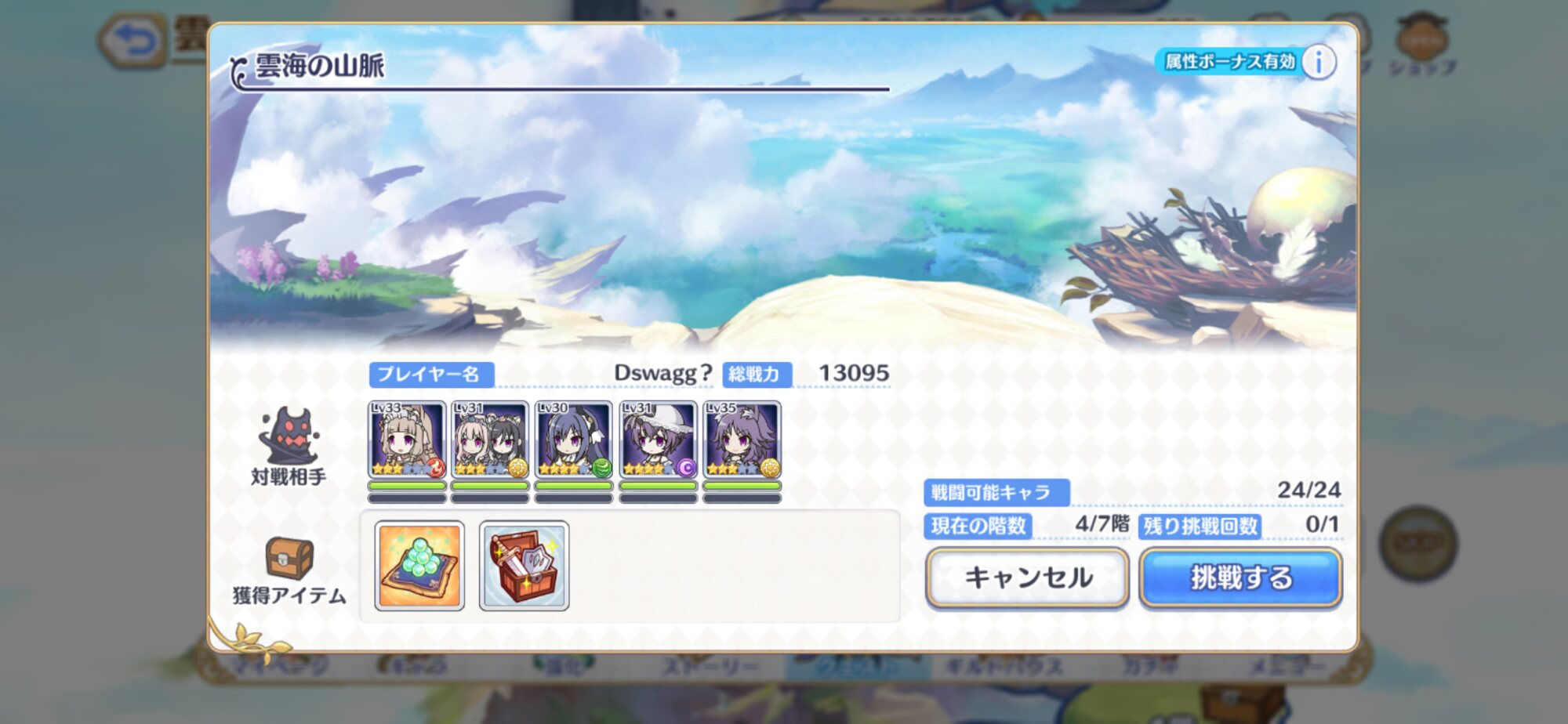
Task: Click the 残り挑戦回数 label
Action: (1200, 526)
